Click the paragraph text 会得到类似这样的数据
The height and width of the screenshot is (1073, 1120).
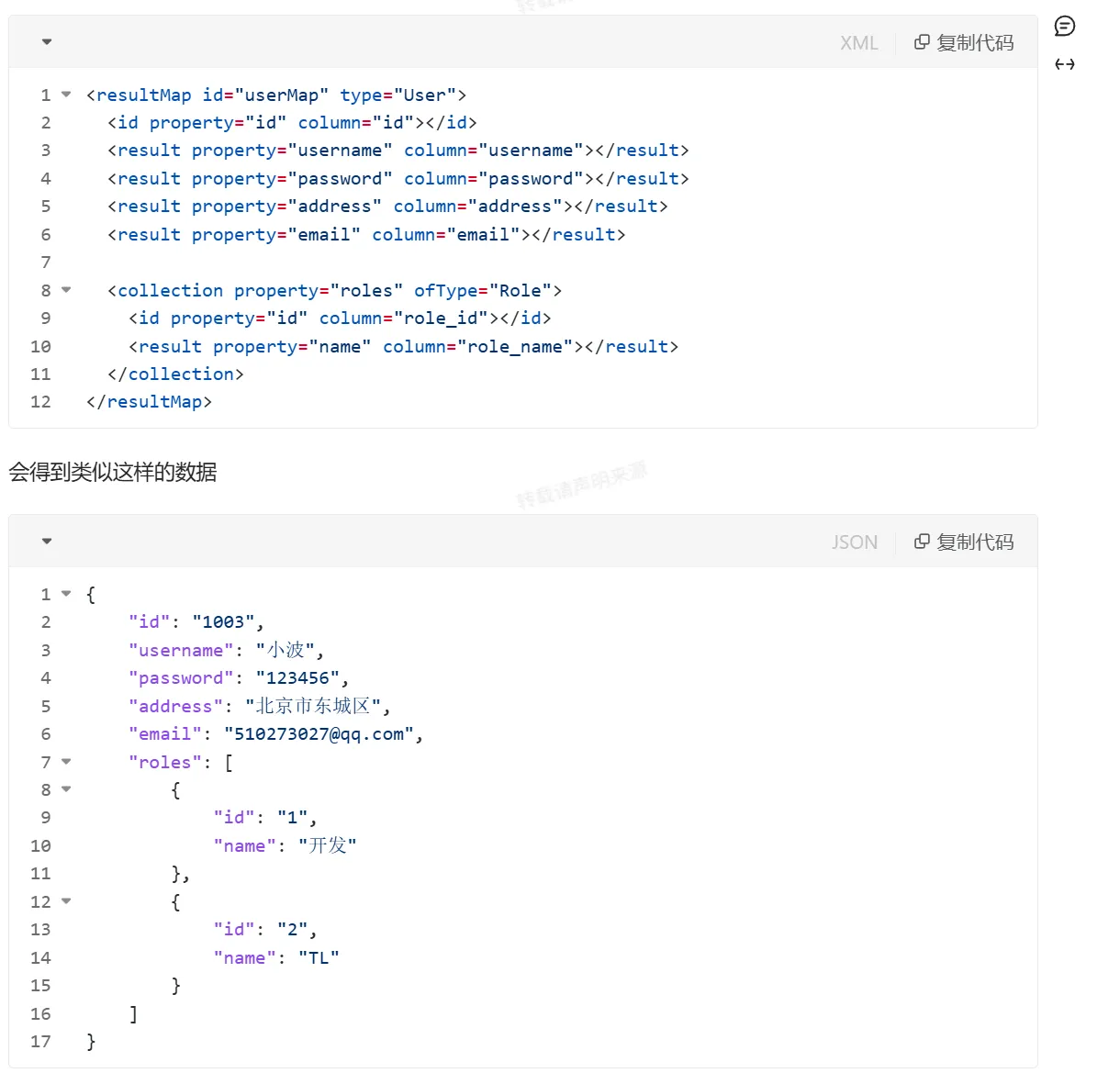point(113,472)
